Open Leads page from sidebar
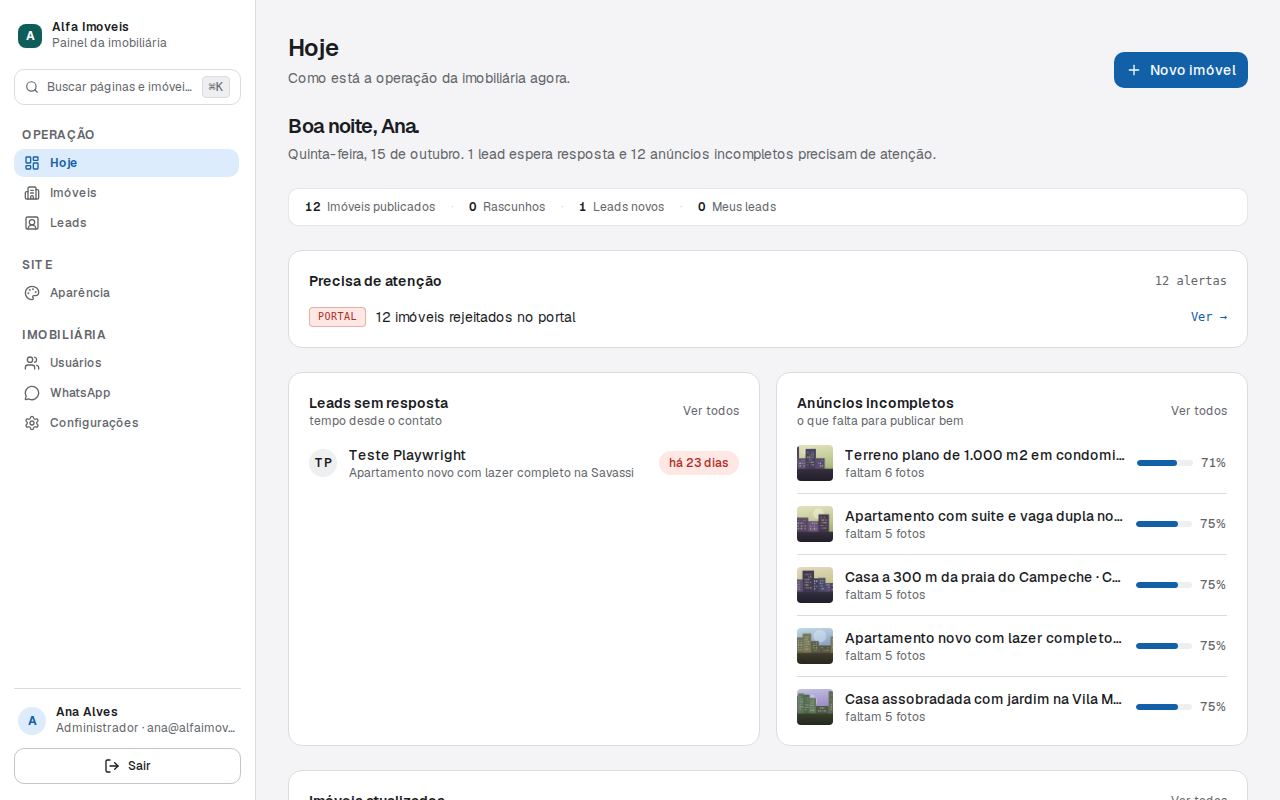This screenshot has height=800, width=1280. [x=127, y=223]
